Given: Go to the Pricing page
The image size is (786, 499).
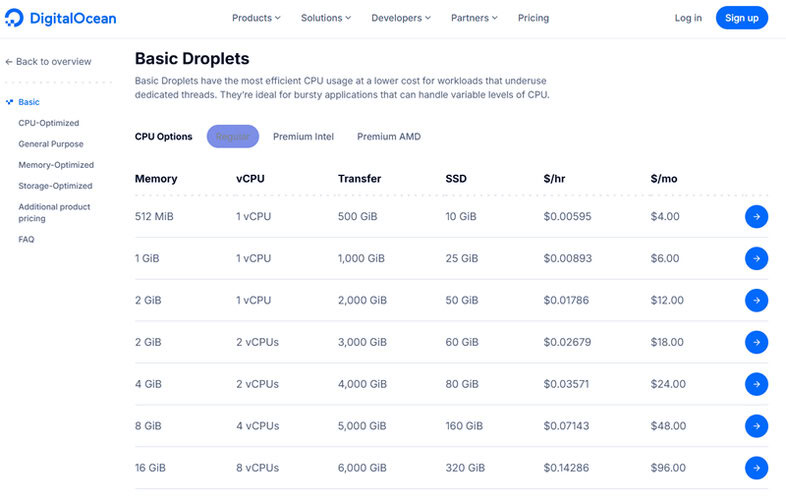Looking at the screenshot, I should click(x=533, y=18).
